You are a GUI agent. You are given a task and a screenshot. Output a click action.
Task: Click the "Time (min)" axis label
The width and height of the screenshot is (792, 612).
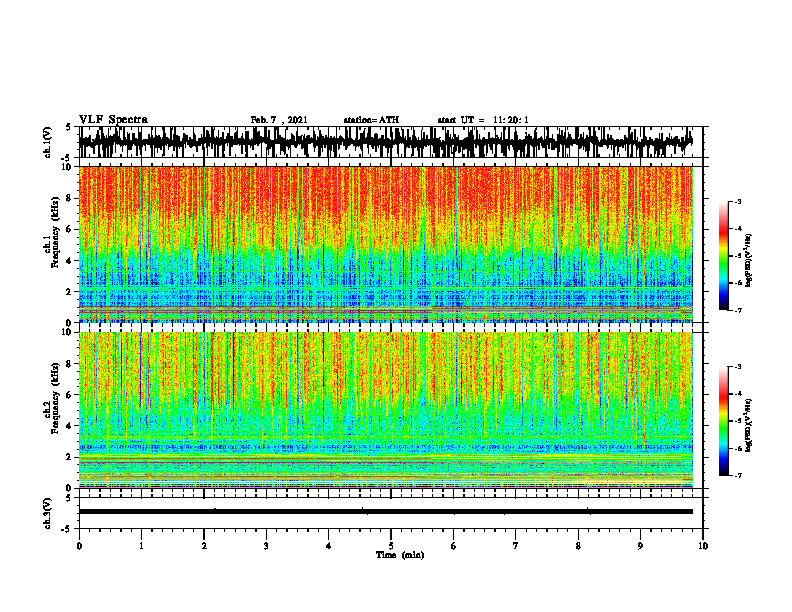[400, 555]
